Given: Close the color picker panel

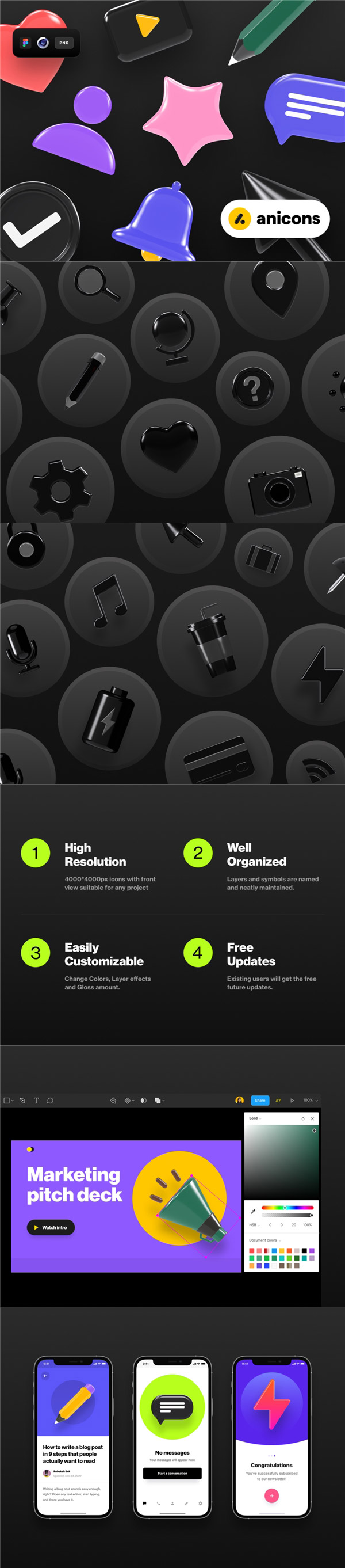Looking at the screenshot, I should click(312, 1118).
